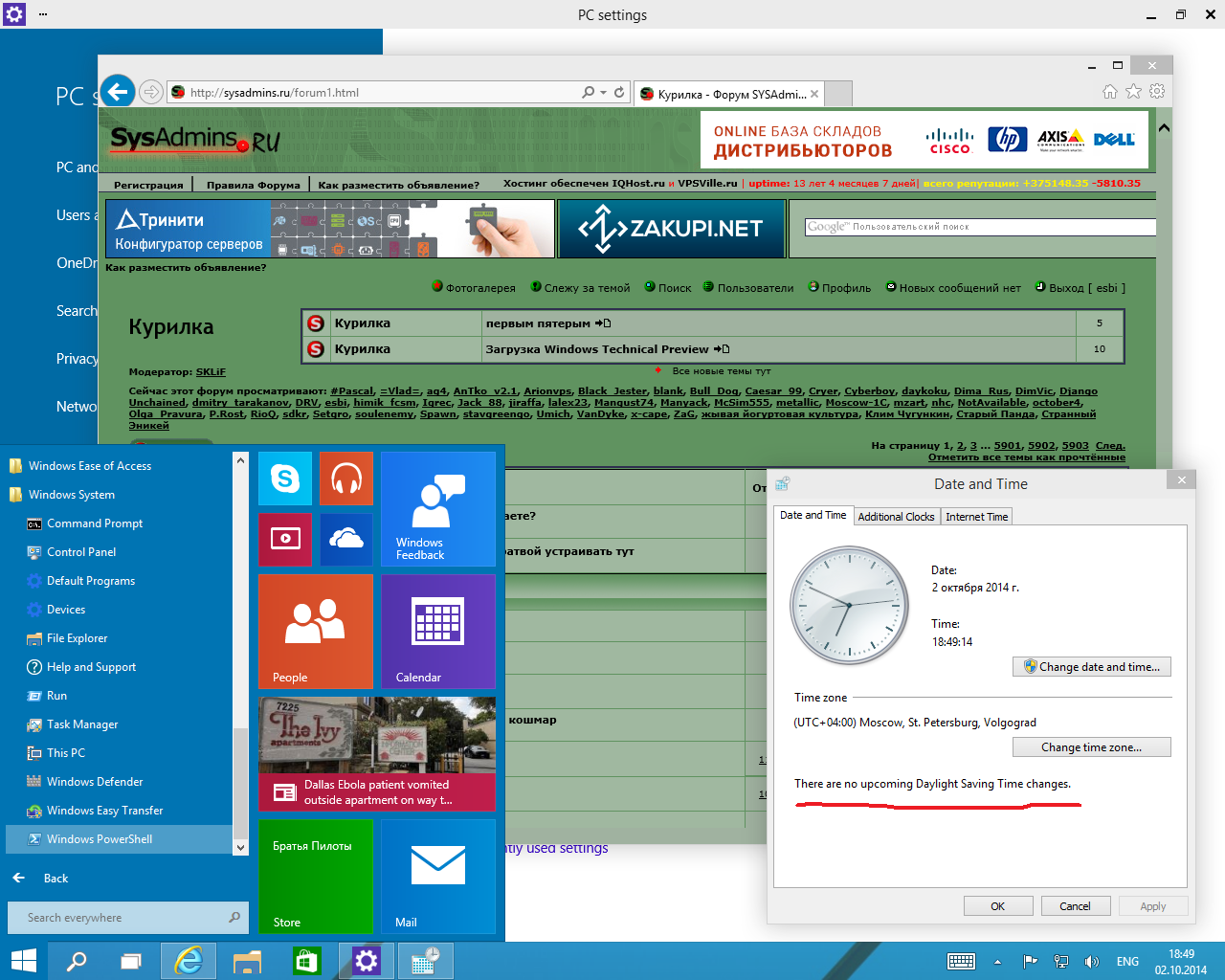Image resolution: width=1225 pixels, height=980 pixels.
Task: Click the taskbar Search magnifier
Action: pyautogui.click(x=77, y=961)
